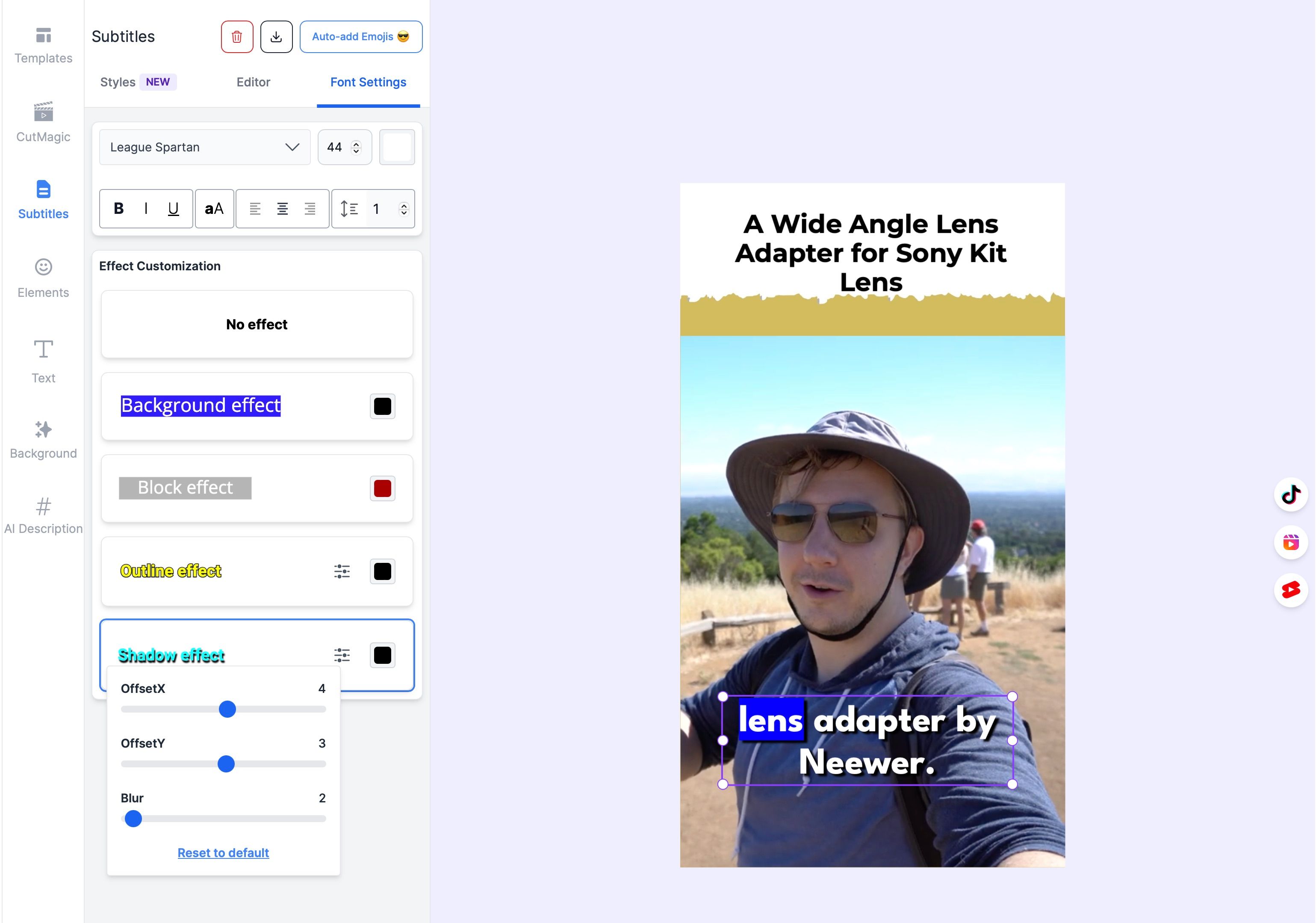Toggle italic formatting
The image size is (1316, 923).
(x=146, y=209)
